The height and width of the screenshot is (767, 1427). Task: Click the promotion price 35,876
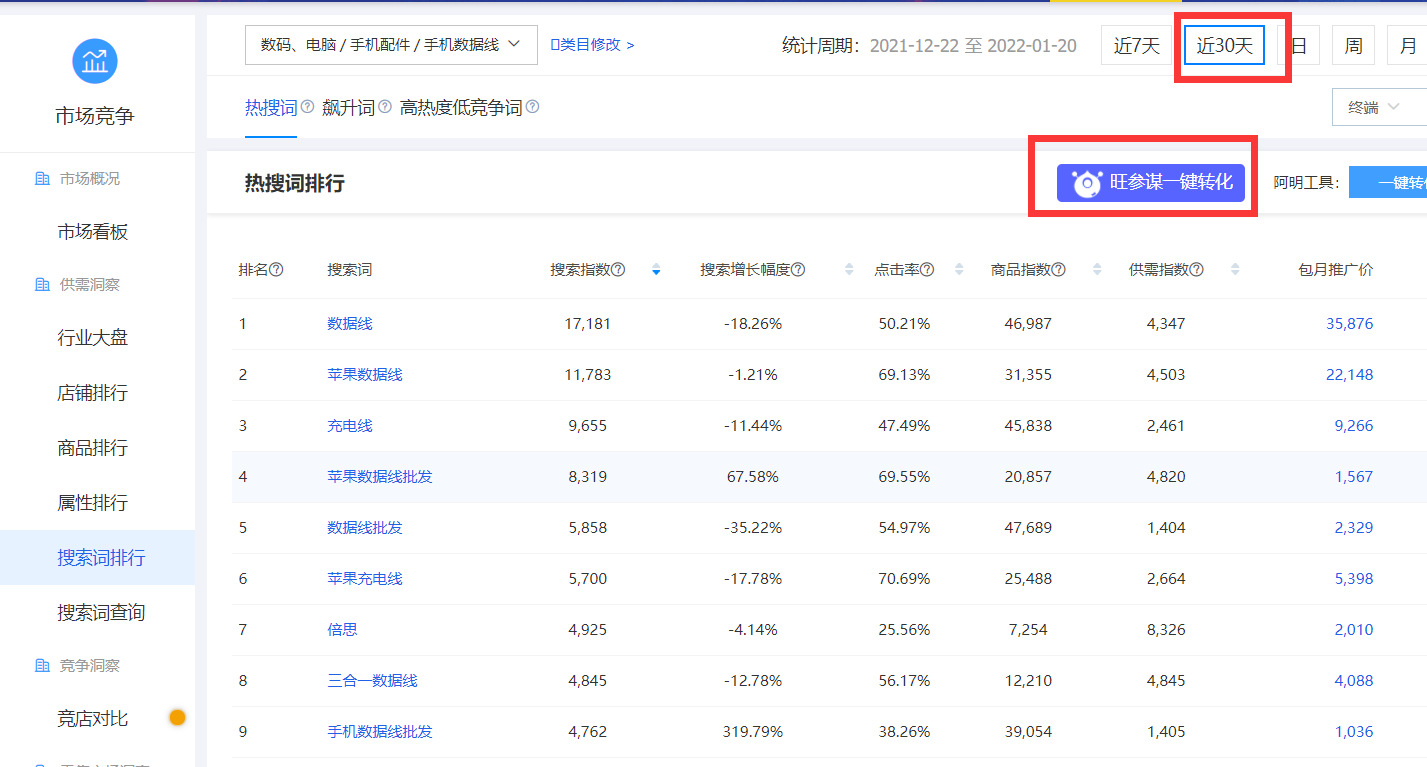(1350, 324)
